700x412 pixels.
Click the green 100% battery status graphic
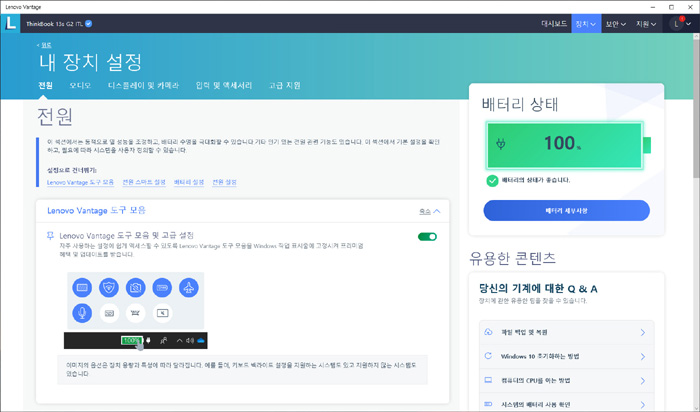(568, 145)
